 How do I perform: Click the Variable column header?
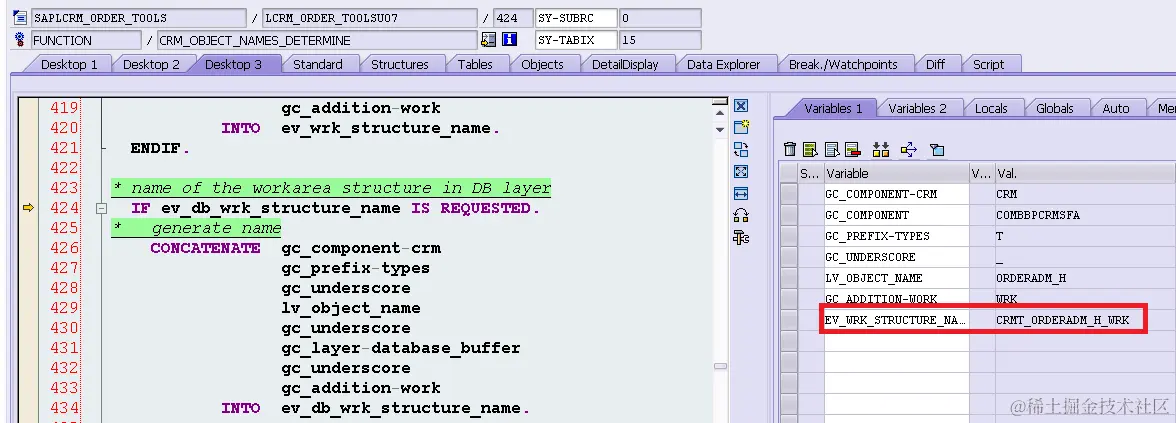click(x=896, y=173)
